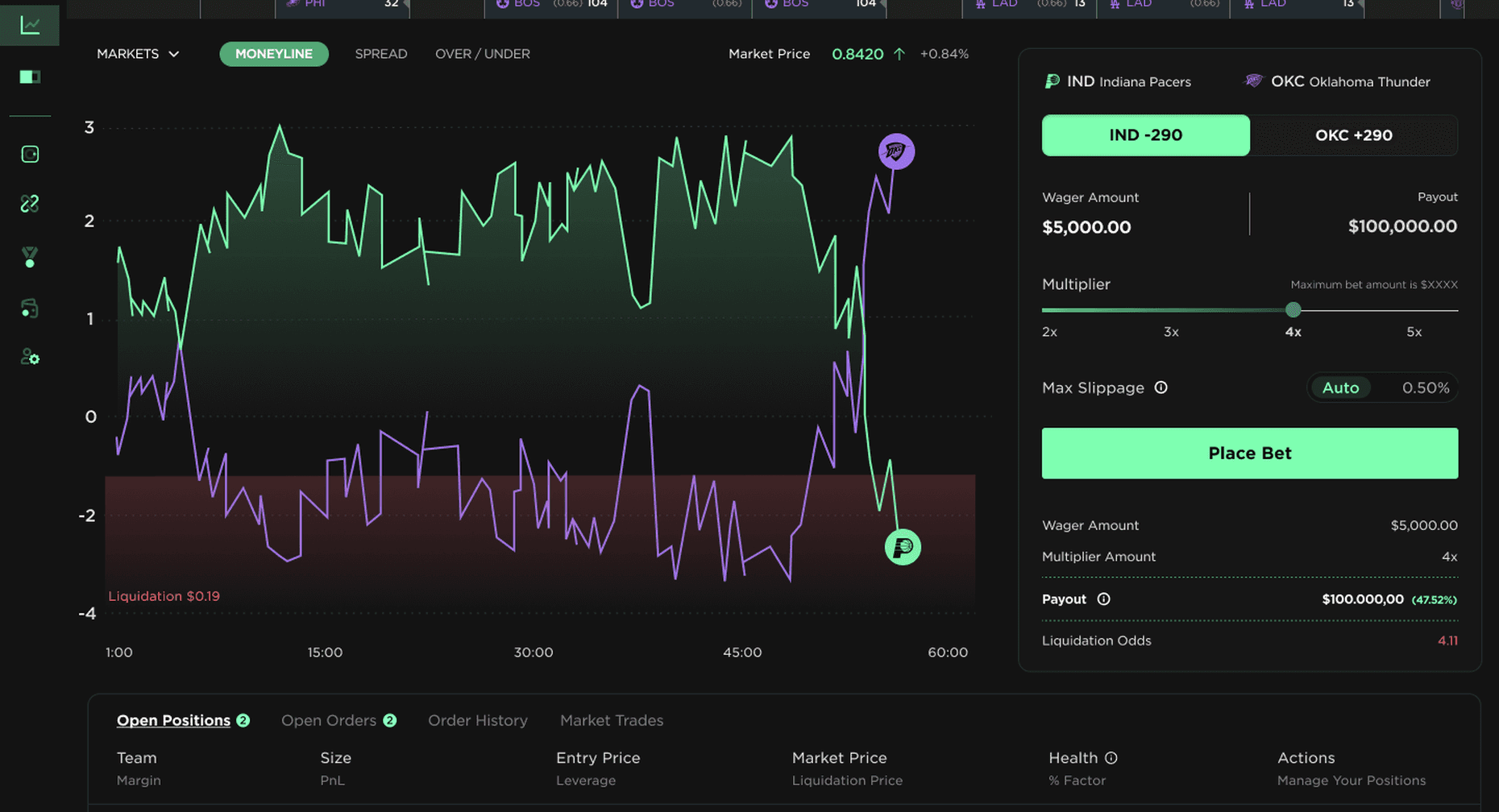Screen dimensions: 1499x812
Task: Show the Open Positions tab
Action: 183,720
